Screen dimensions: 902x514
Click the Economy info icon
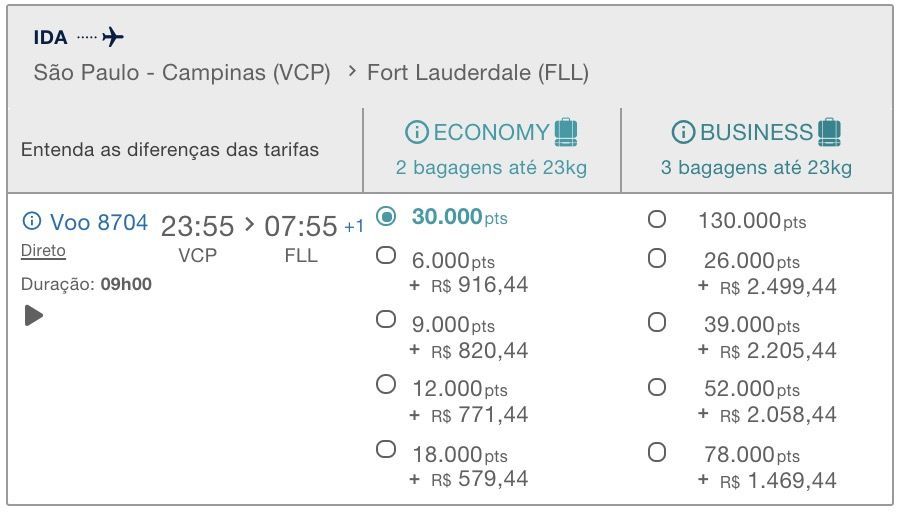click(416, 133)
